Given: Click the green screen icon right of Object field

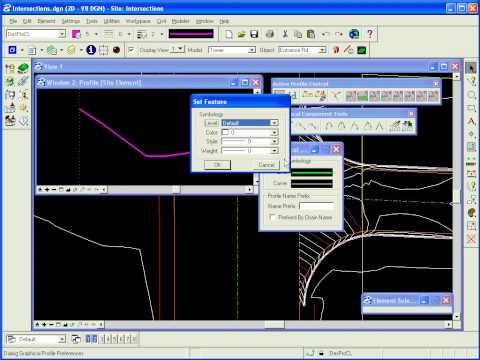Looking at the screenshot, I should tap(362, 50).
